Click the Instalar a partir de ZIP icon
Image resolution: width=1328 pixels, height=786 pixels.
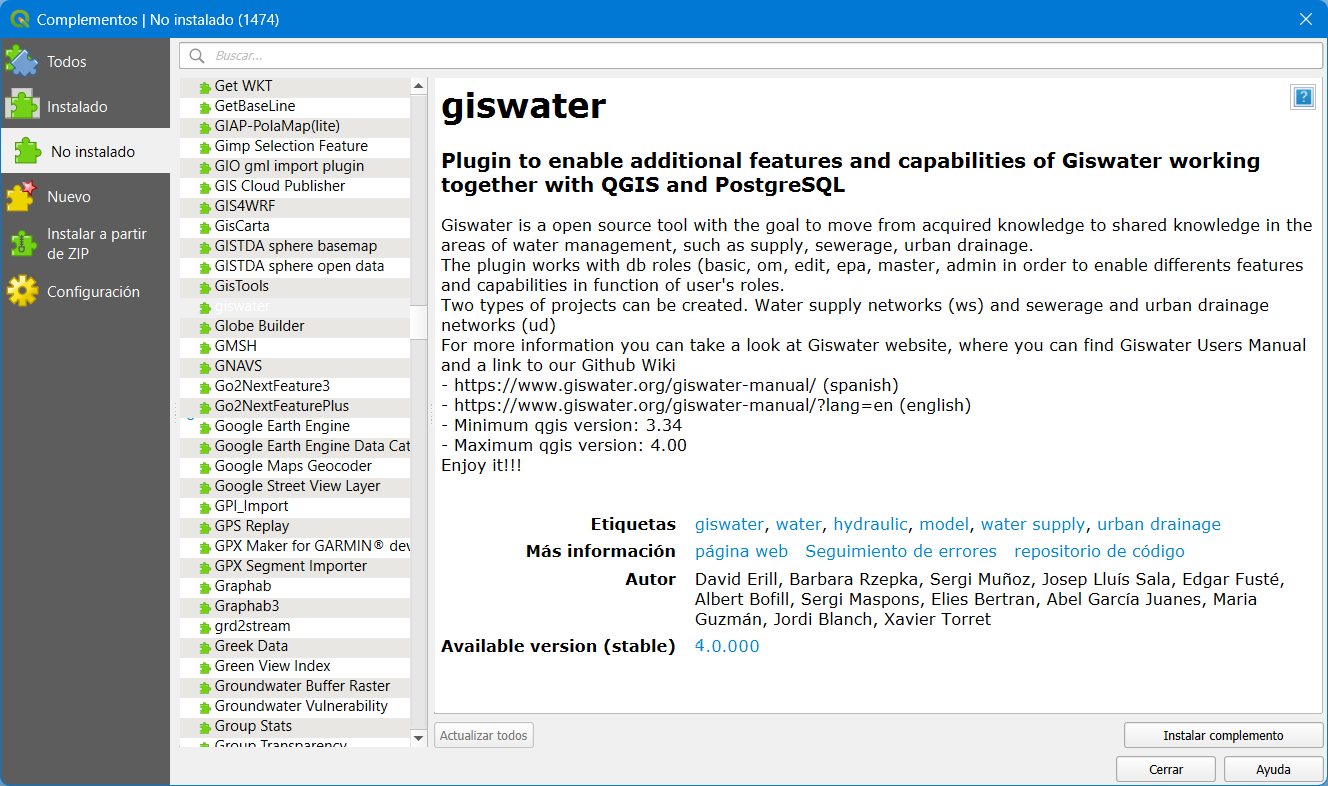click(21, 243)
